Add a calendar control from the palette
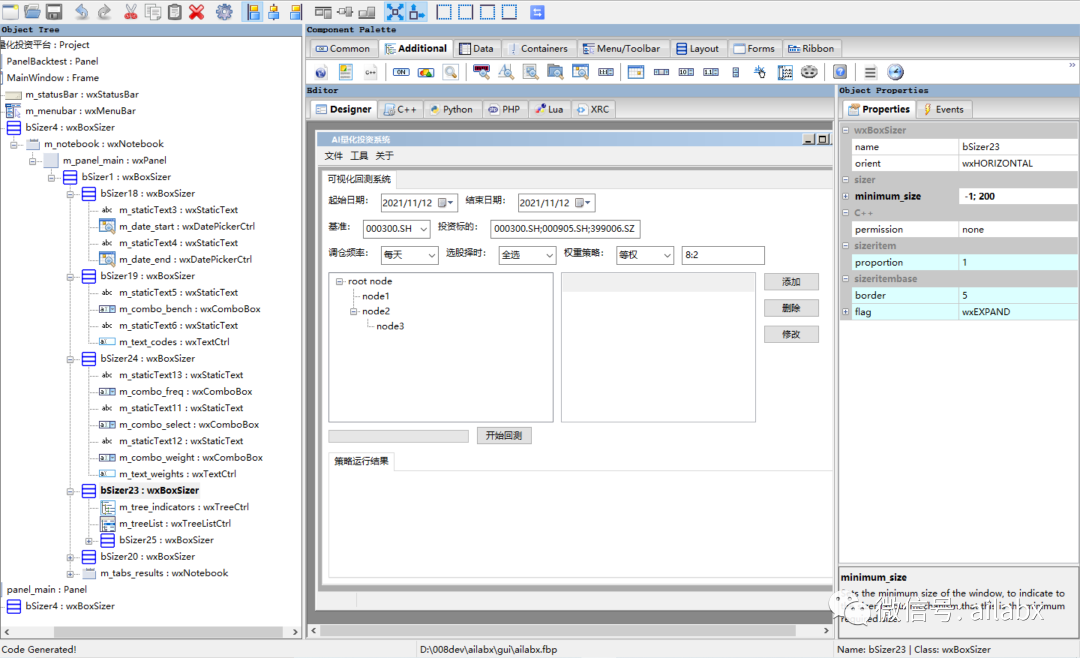1080x658 pixels. point(636,72)
